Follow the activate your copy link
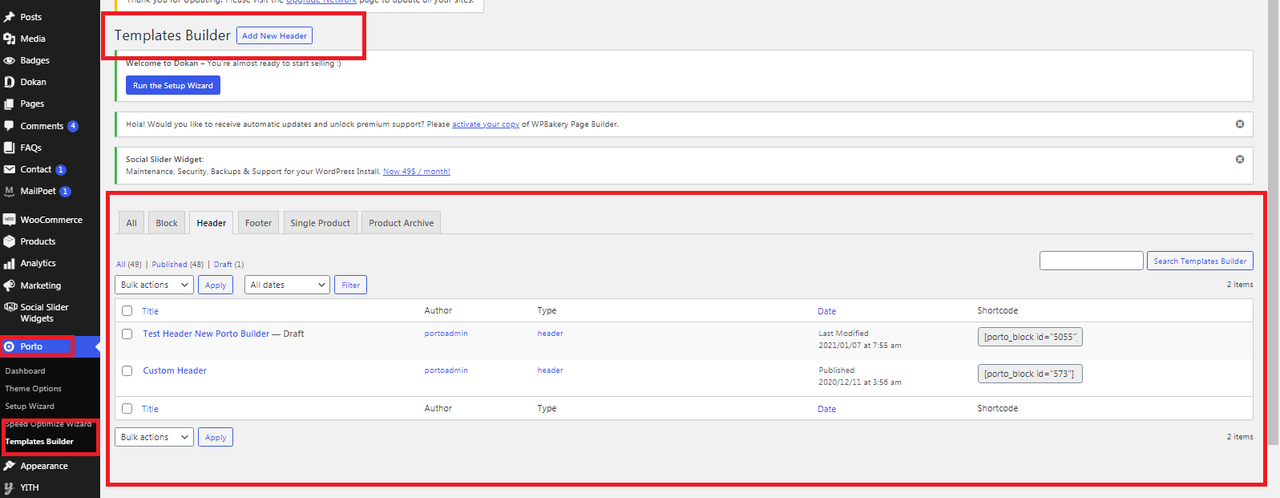The width and height of the screenshot is (1280, 498). 485,125
